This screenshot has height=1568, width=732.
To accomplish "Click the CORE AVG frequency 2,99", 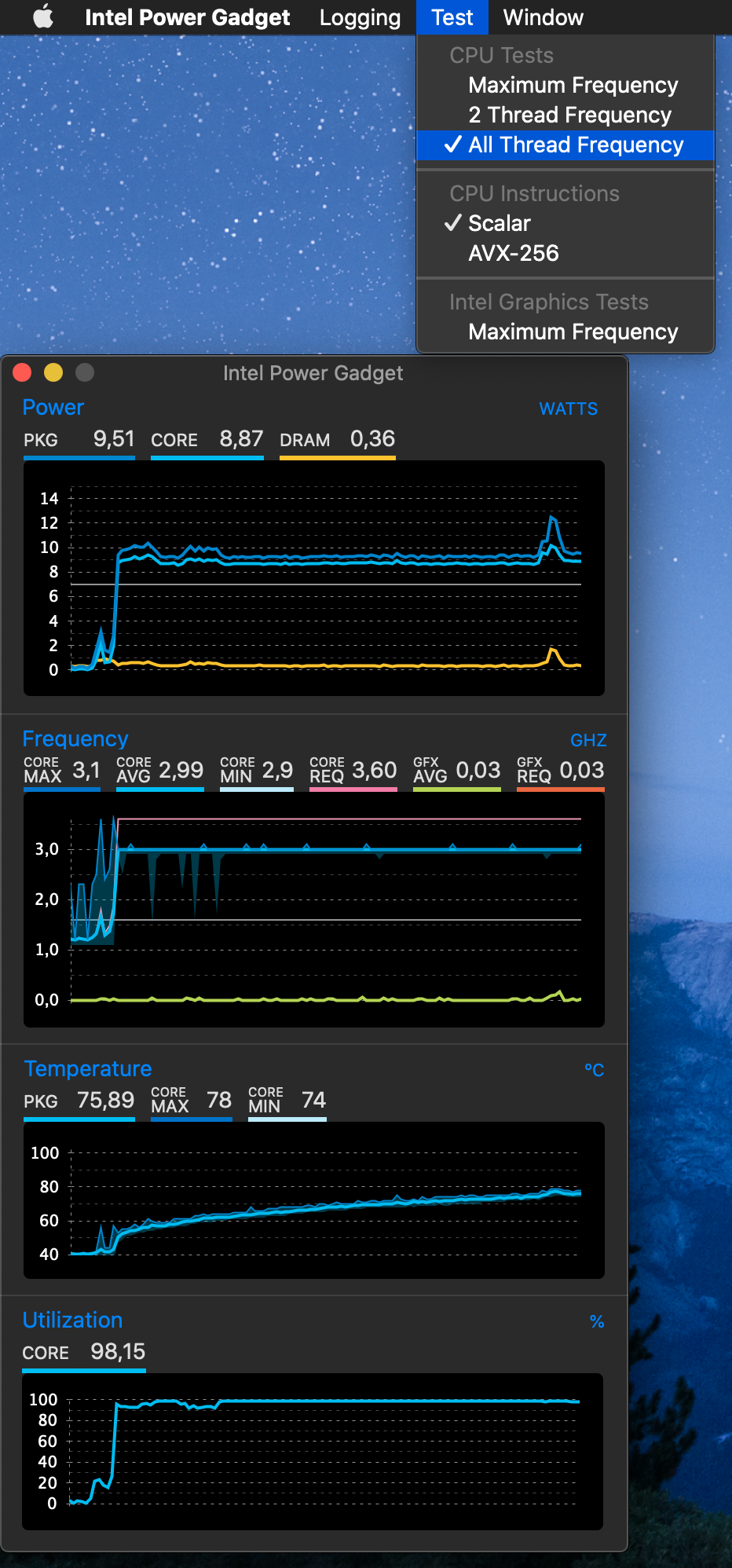I will click(181, 770).
